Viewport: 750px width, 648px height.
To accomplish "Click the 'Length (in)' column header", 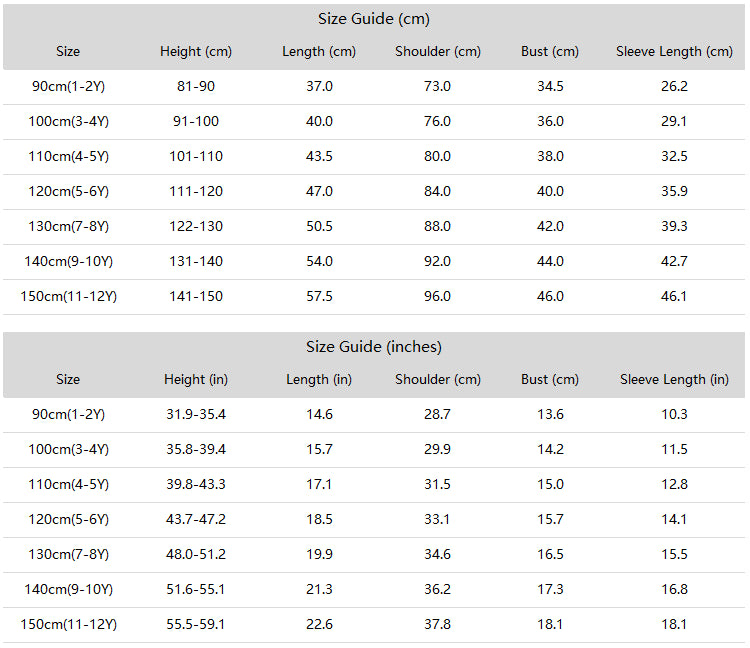I will pyautogui.click(x=319, y=379).
